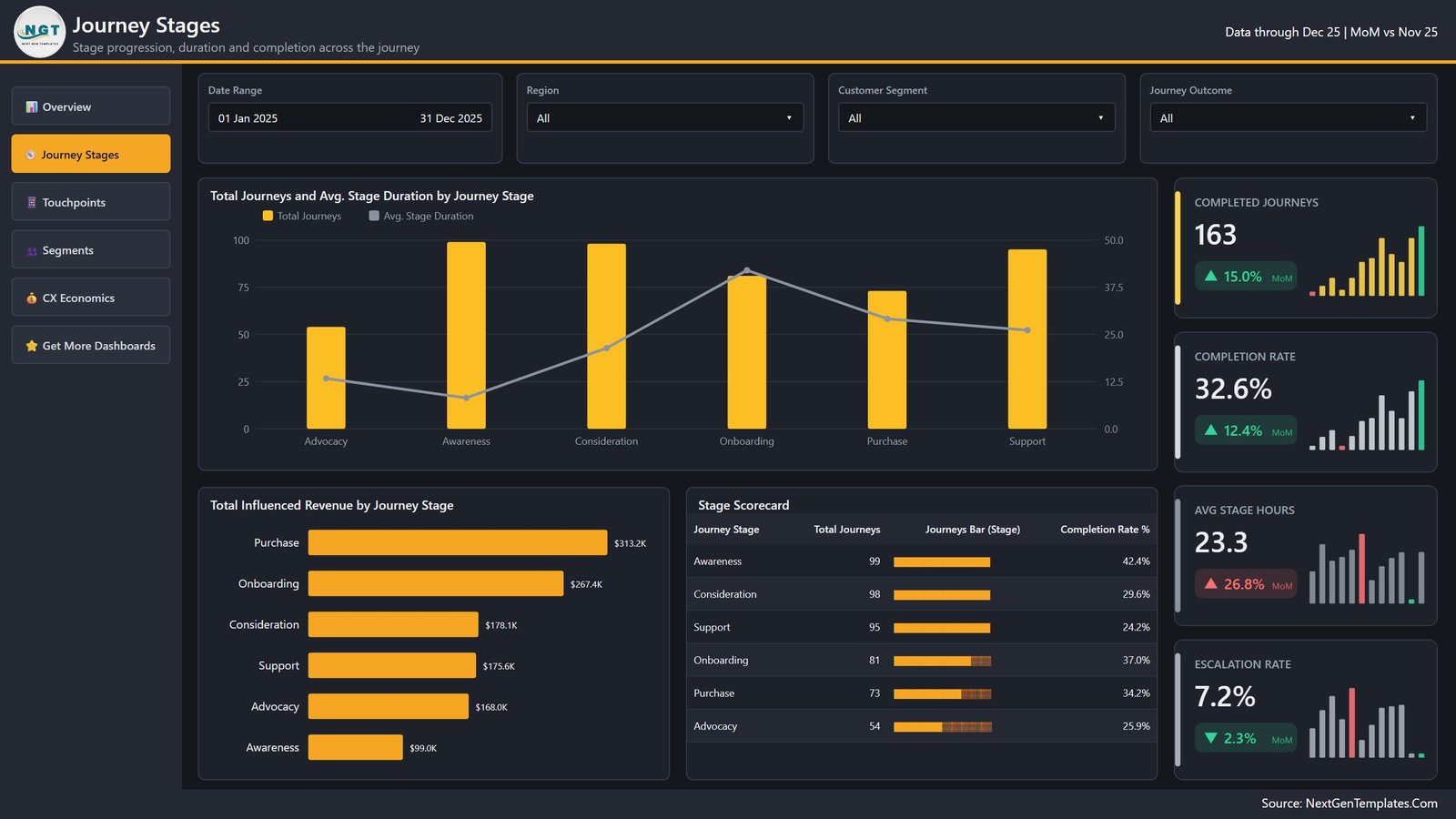Click the 26.8% MoM badge
This screenshot has height=819, width=1456.
pyautogui.click(x=1246, y=583)
